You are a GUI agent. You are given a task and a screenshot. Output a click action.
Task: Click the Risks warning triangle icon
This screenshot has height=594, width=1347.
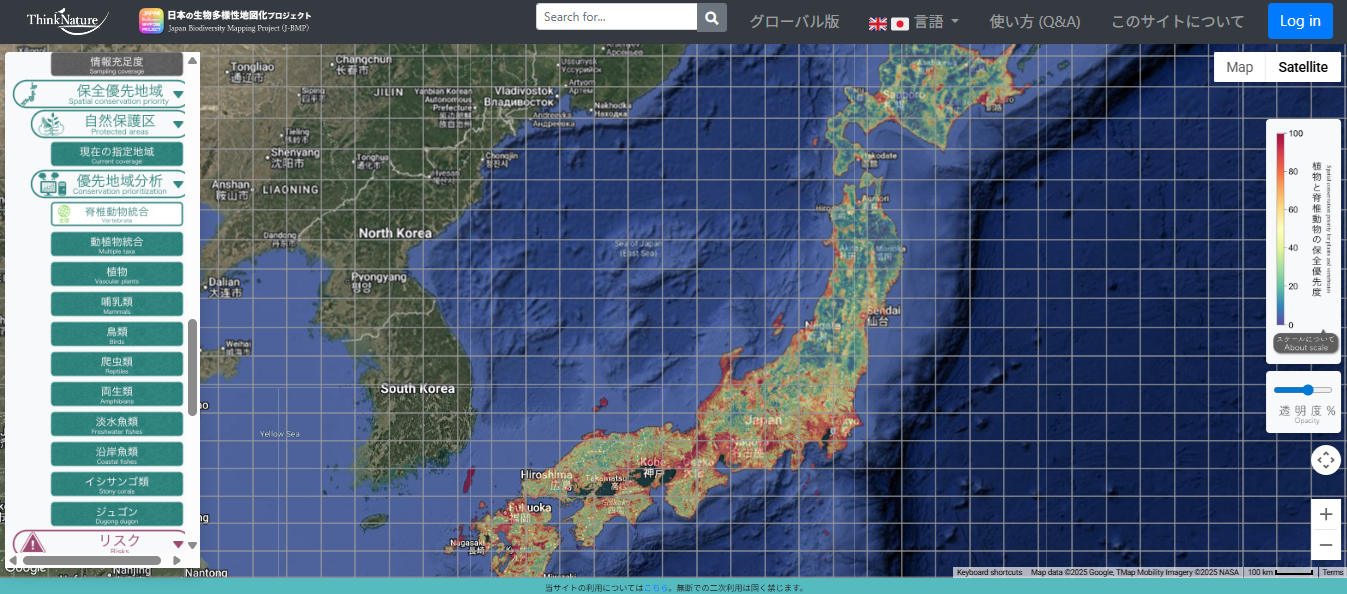[x=34, y=543]
